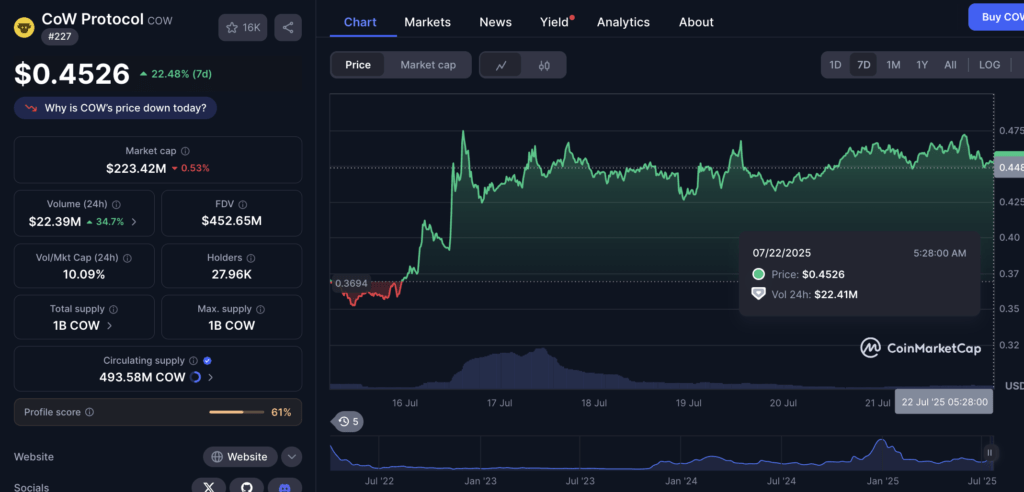The image size is (1024, 492).
Task: Expand Volume (24h) details chevron
Action: point(134,221)
